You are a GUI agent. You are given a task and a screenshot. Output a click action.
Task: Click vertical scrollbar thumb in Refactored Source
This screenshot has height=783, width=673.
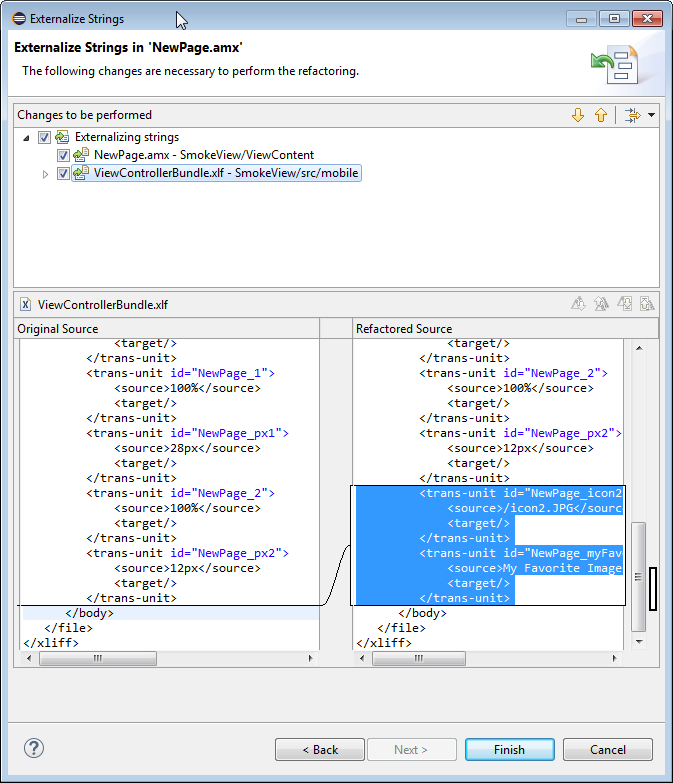(639, 577)
